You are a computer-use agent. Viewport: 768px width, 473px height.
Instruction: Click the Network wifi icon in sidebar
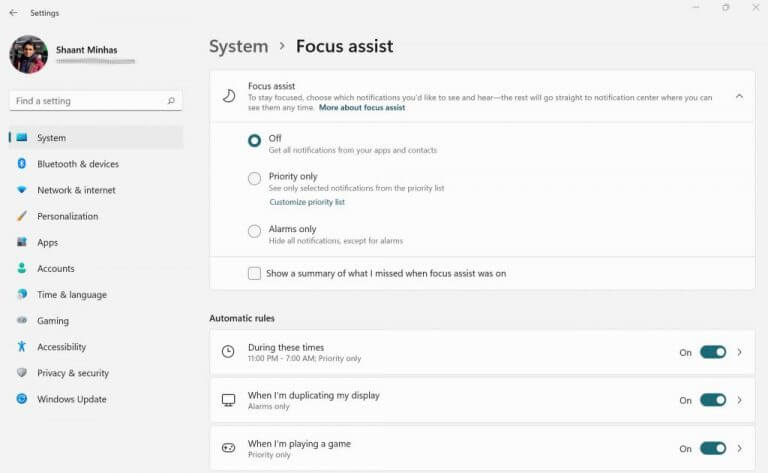[x=22, y=189]
